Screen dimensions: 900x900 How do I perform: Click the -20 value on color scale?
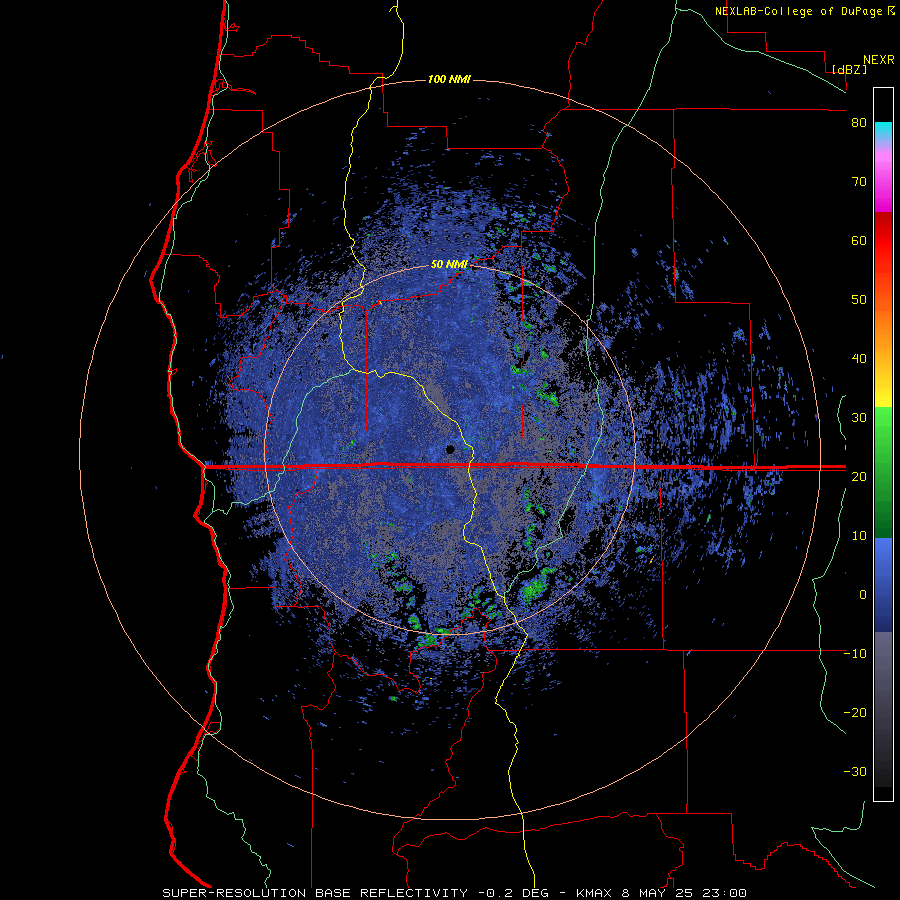tap(855, 712)
